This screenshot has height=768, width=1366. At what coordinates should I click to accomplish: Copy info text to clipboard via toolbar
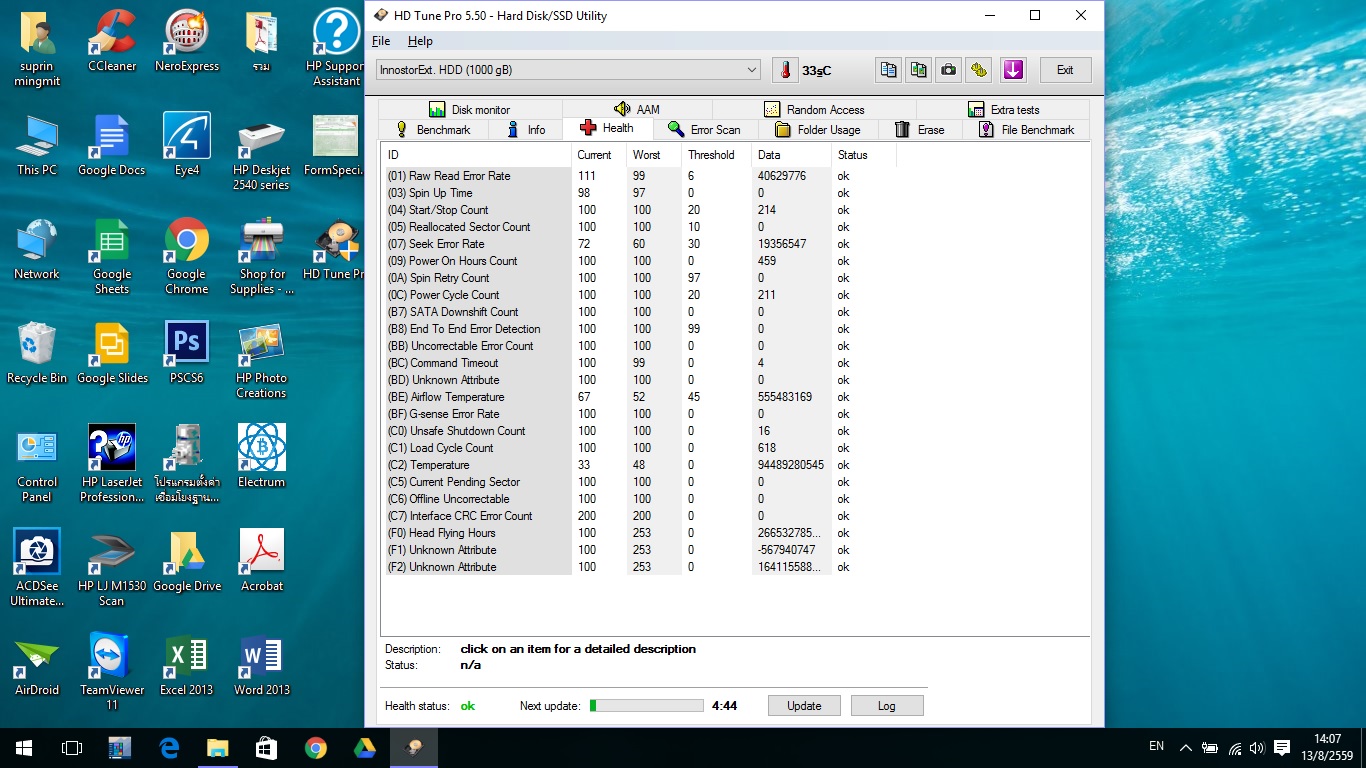point(888,70)
